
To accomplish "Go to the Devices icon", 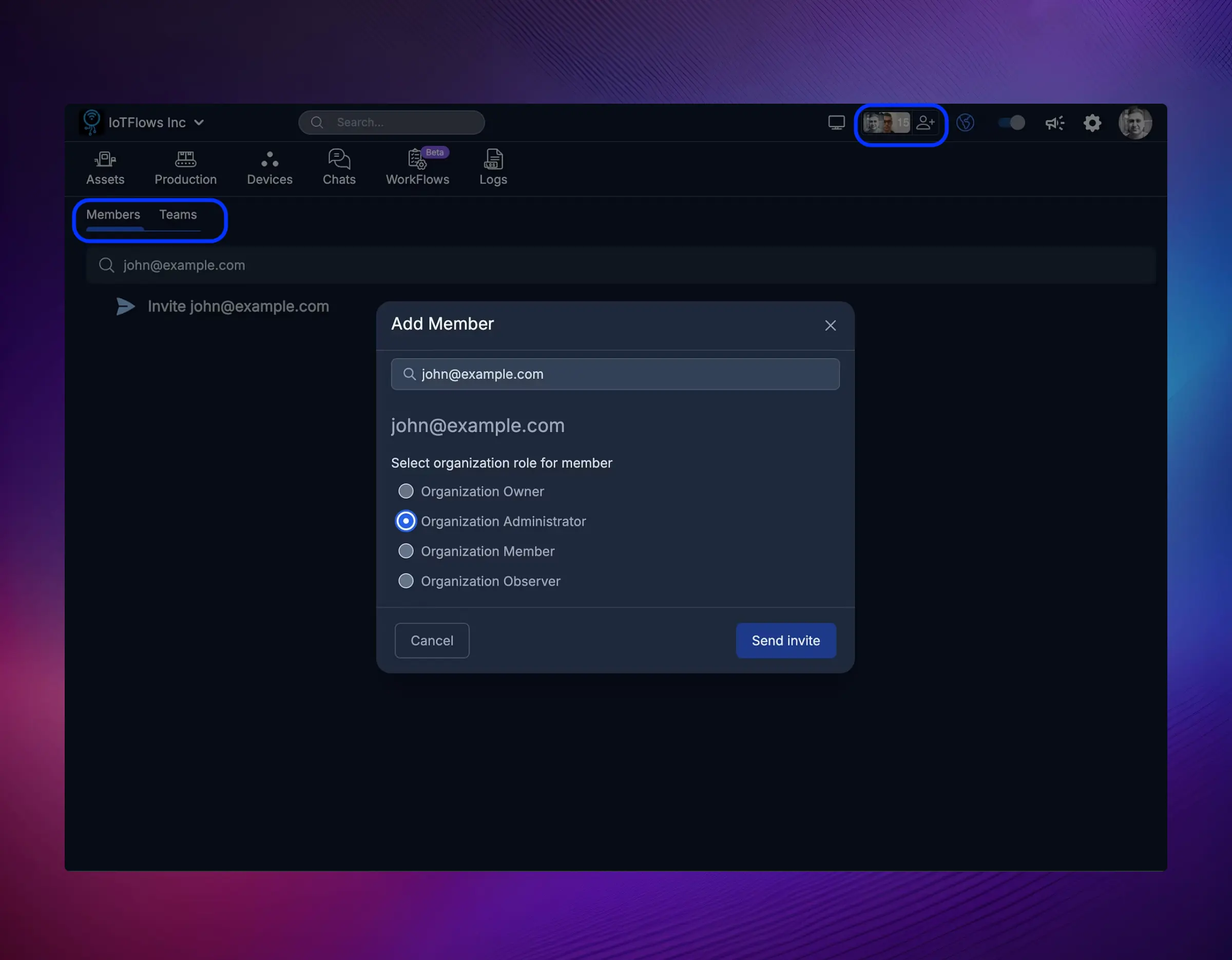I will [269, 160].
